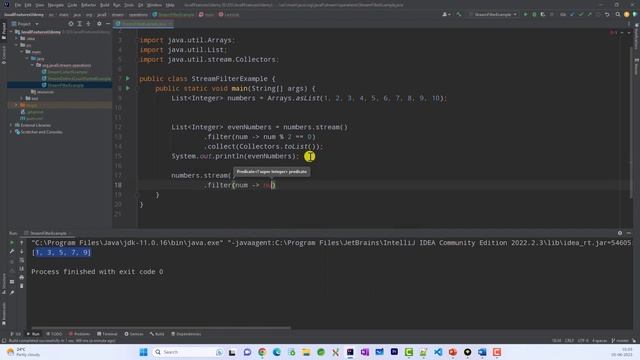Viewport: 640px width, 360px height.
Task: Open the Help menu
Action: click(x=170, y=5)
